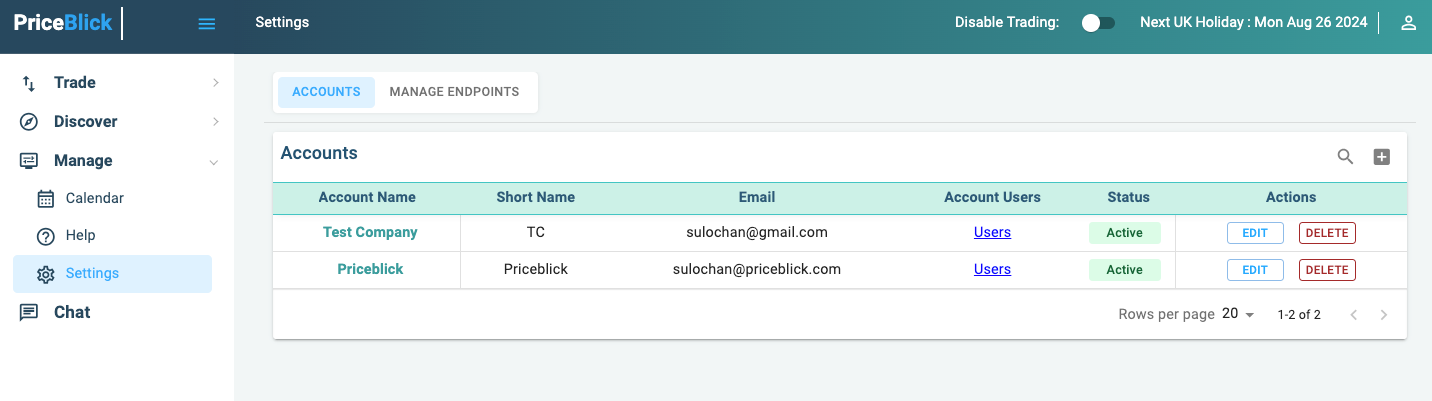This screenshot has height=401, width=1432.
Task: Expand the Trade menu
Action: [75, 83]
